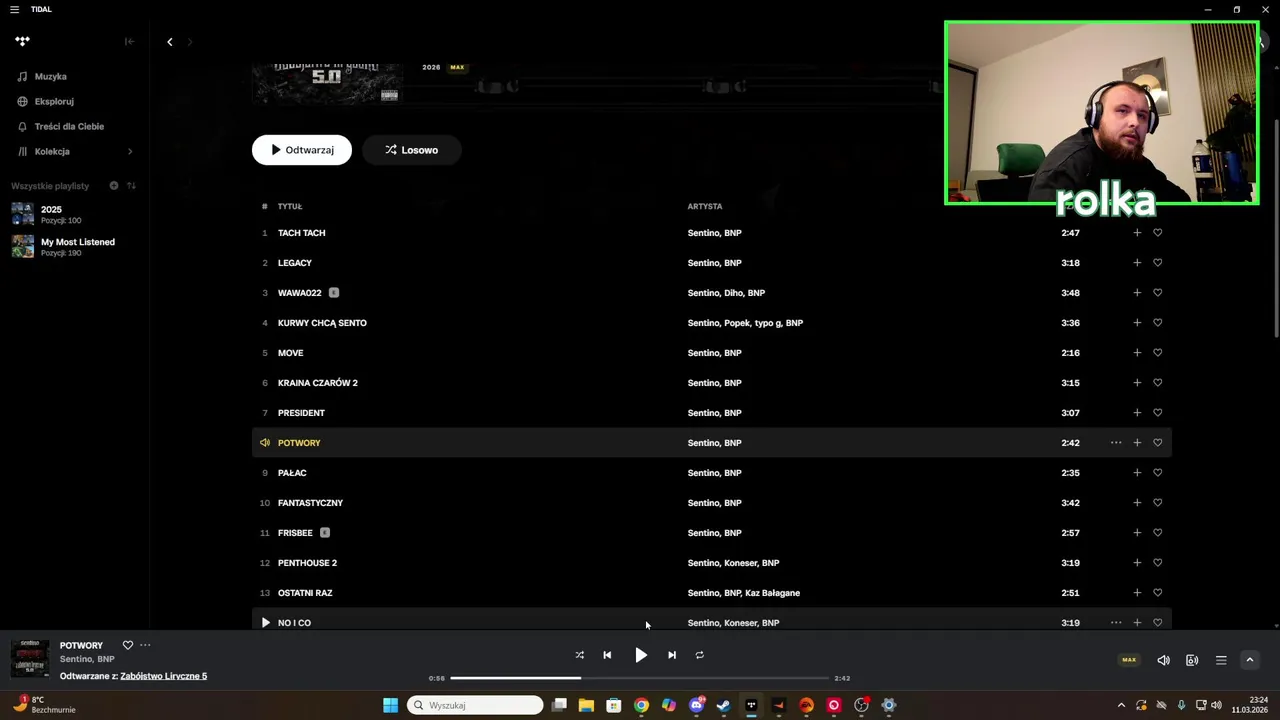Click the Odtwarzaj play button
The width and height of the screenshot is (1280, 720).
(302, 150)
